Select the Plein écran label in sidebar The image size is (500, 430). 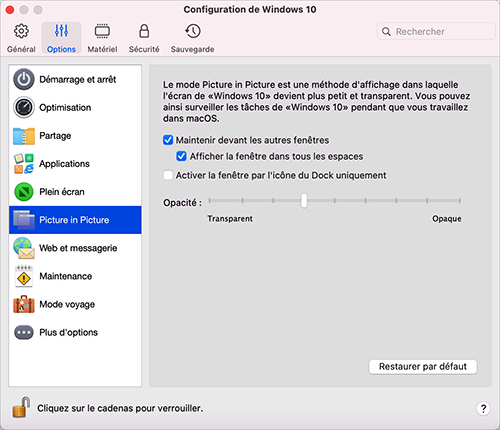pyautogui.click(x=62, y=192)
